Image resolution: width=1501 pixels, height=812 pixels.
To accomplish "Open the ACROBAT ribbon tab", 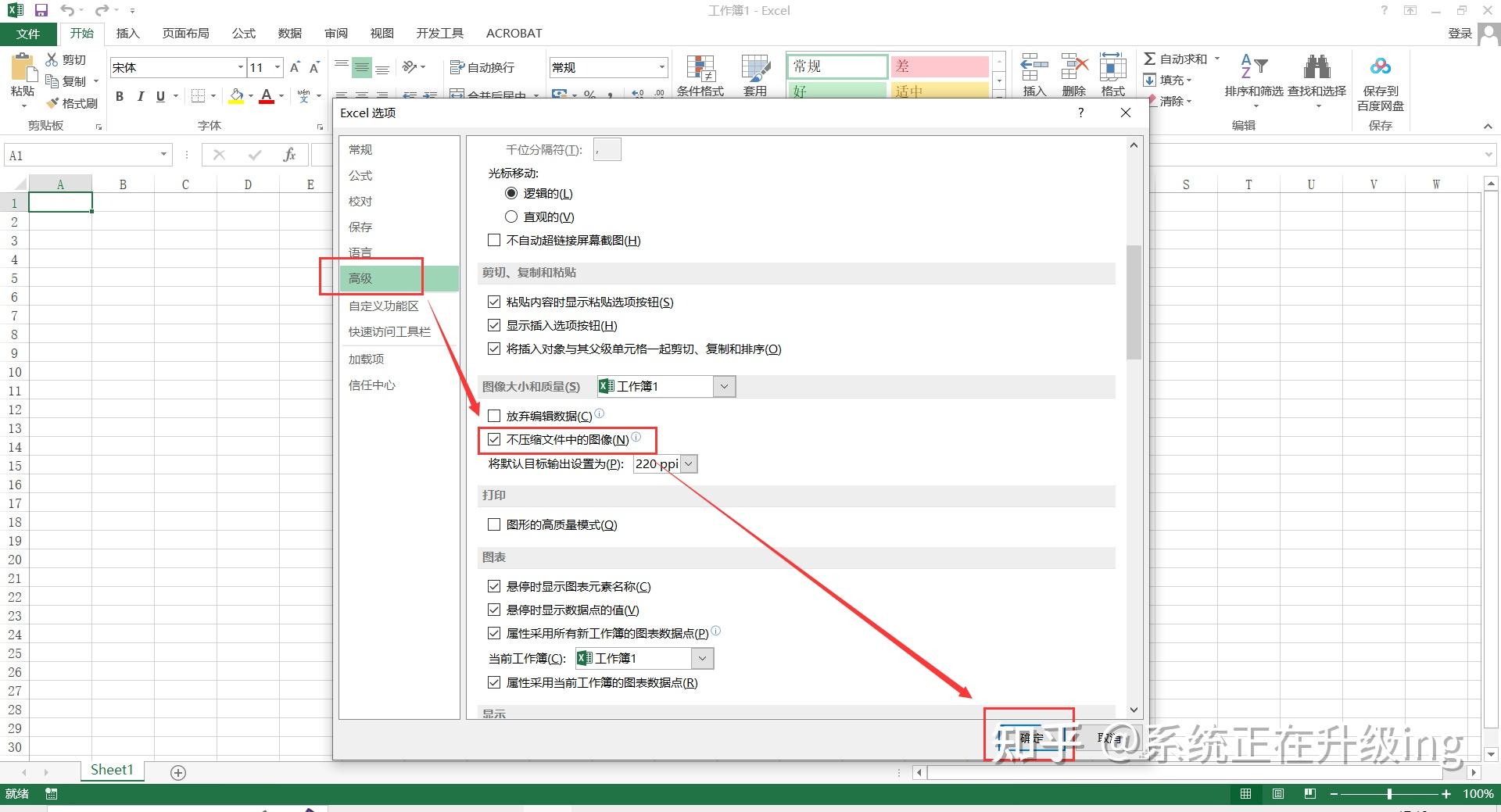I will 514,33.
